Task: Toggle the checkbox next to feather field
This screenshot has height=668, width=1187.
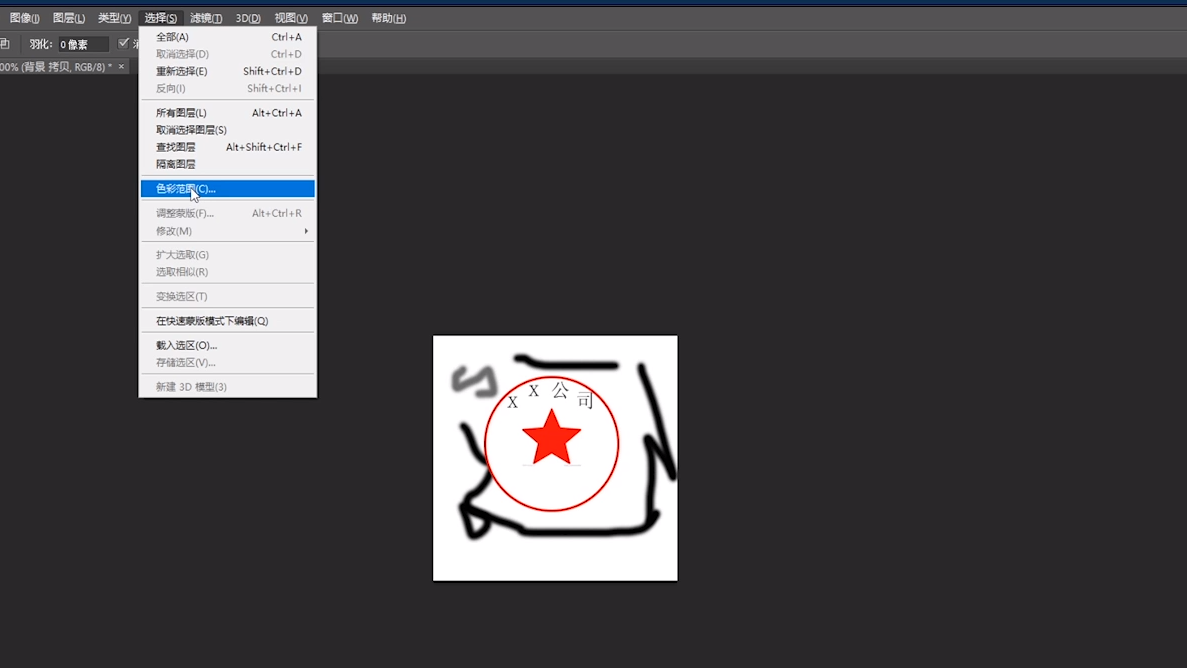Action: [124, 43]
